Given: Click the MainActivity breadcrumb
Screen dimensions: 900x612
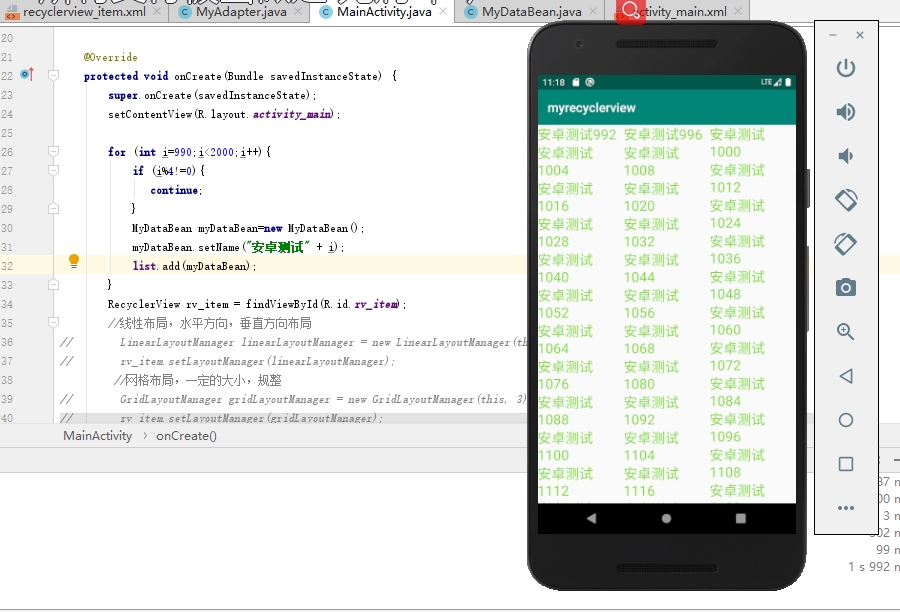Looking at the screenshot, I should (x=97, y=436).
